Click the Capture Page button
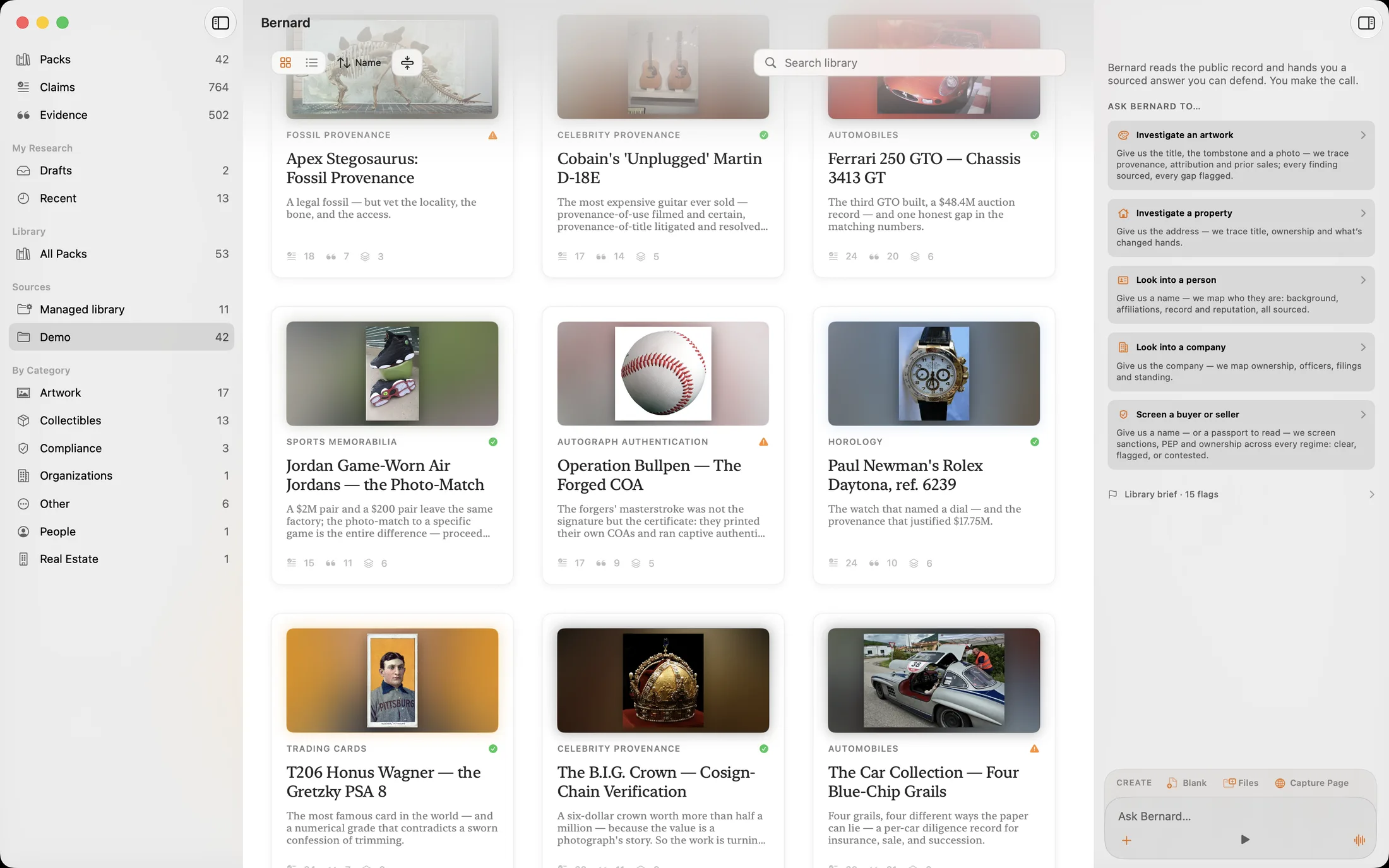Screen dimensions: 1389x868 click(x=1311, y=783)
